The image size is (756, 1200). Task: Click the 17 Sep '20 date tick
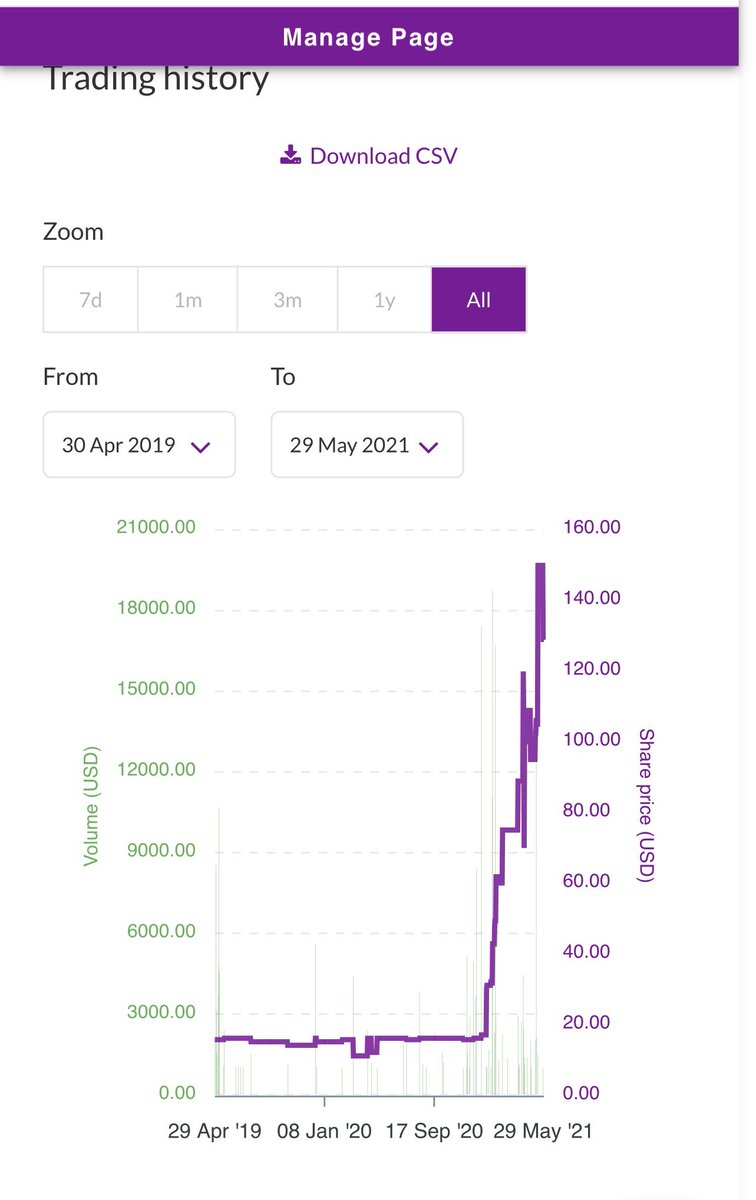click(x=435, y=1132)
